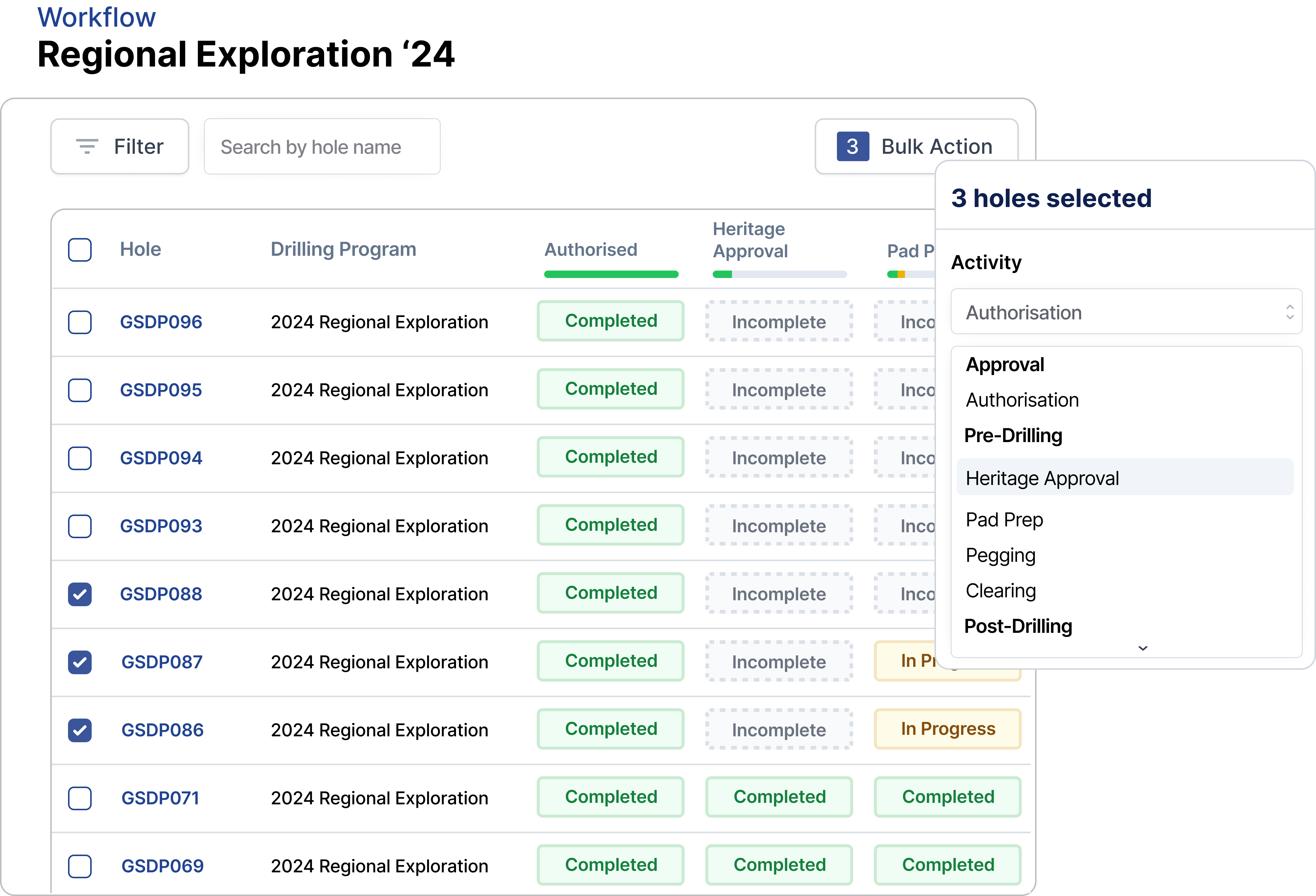Check the checkbox for hole GSDP096

pos(79,322)
